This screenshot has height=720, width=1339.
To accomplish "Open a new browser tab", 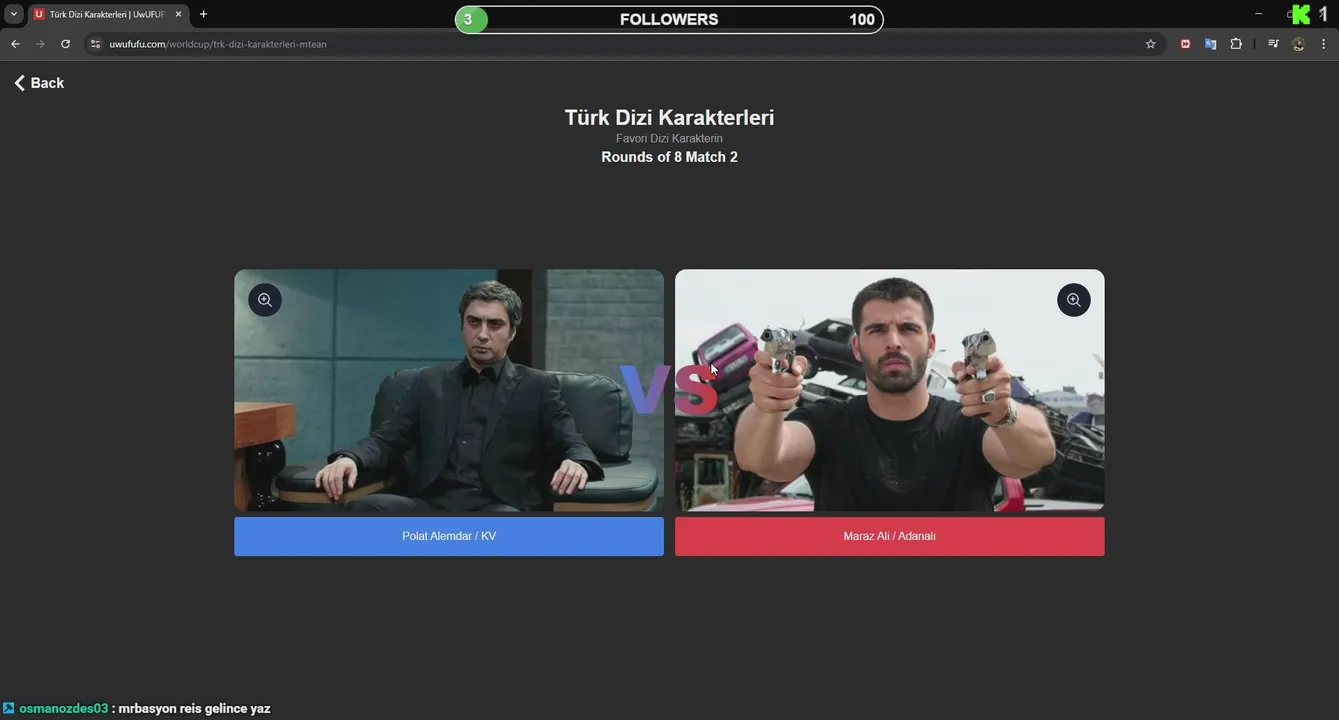I will [203, 14].
